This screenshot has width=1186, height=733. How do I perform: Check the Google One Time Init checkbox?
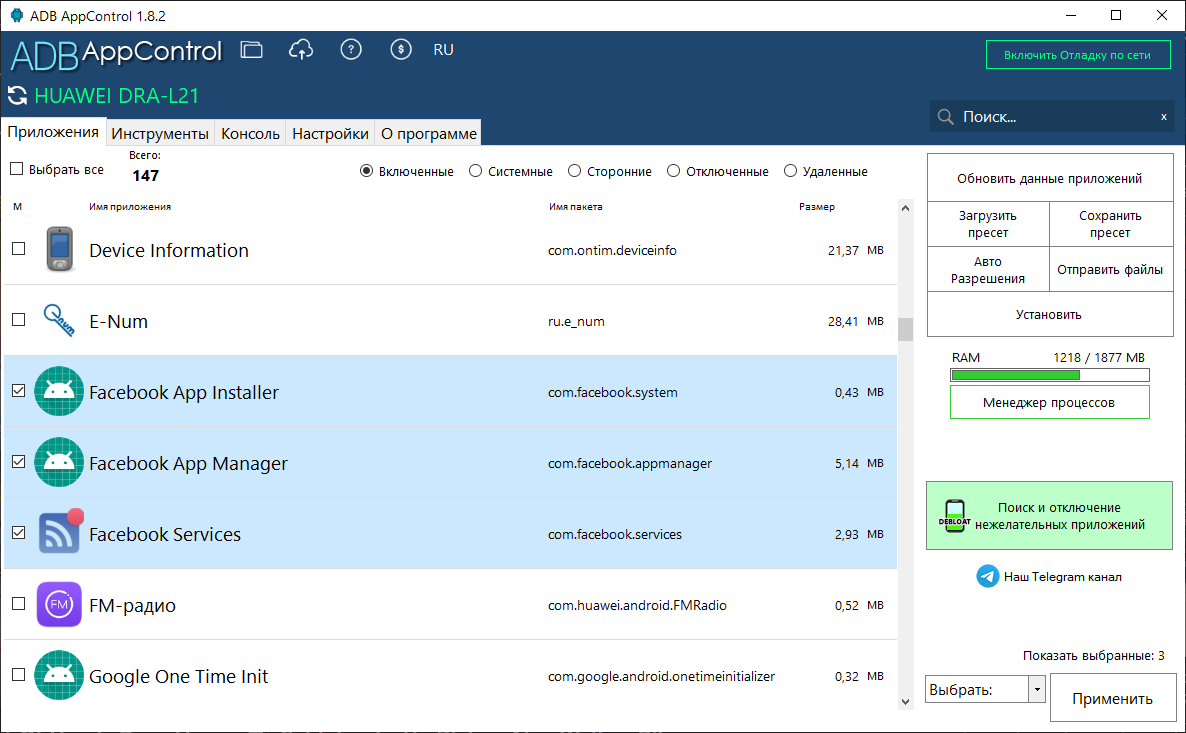[x=19, y=676]
